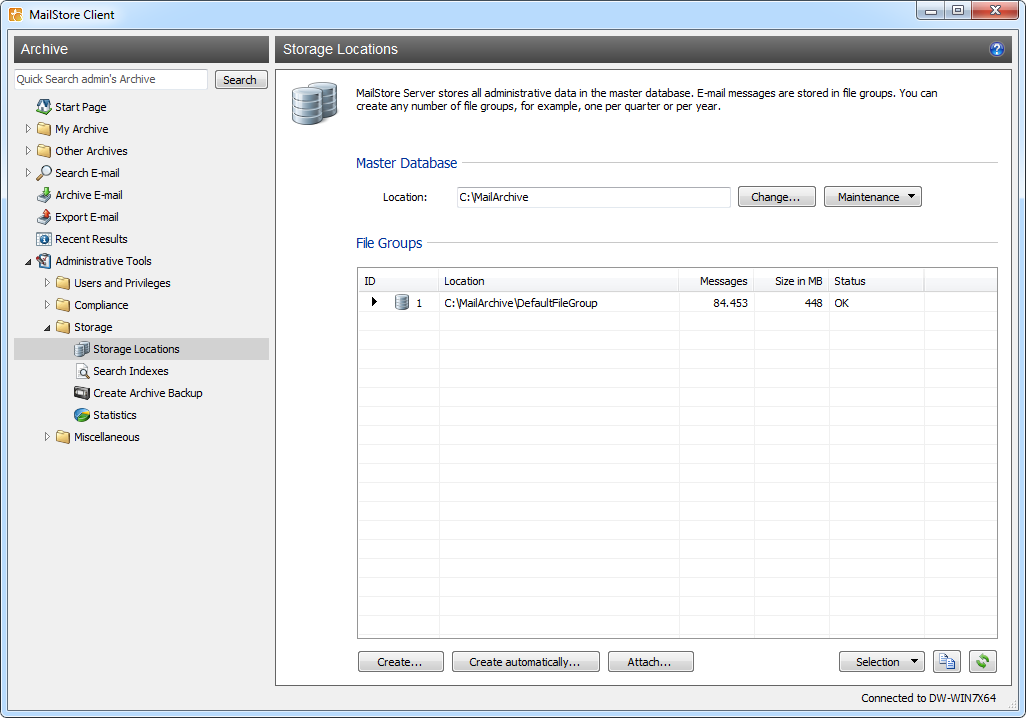
Task: Click the 448 size cell
Action: (791, 303)
